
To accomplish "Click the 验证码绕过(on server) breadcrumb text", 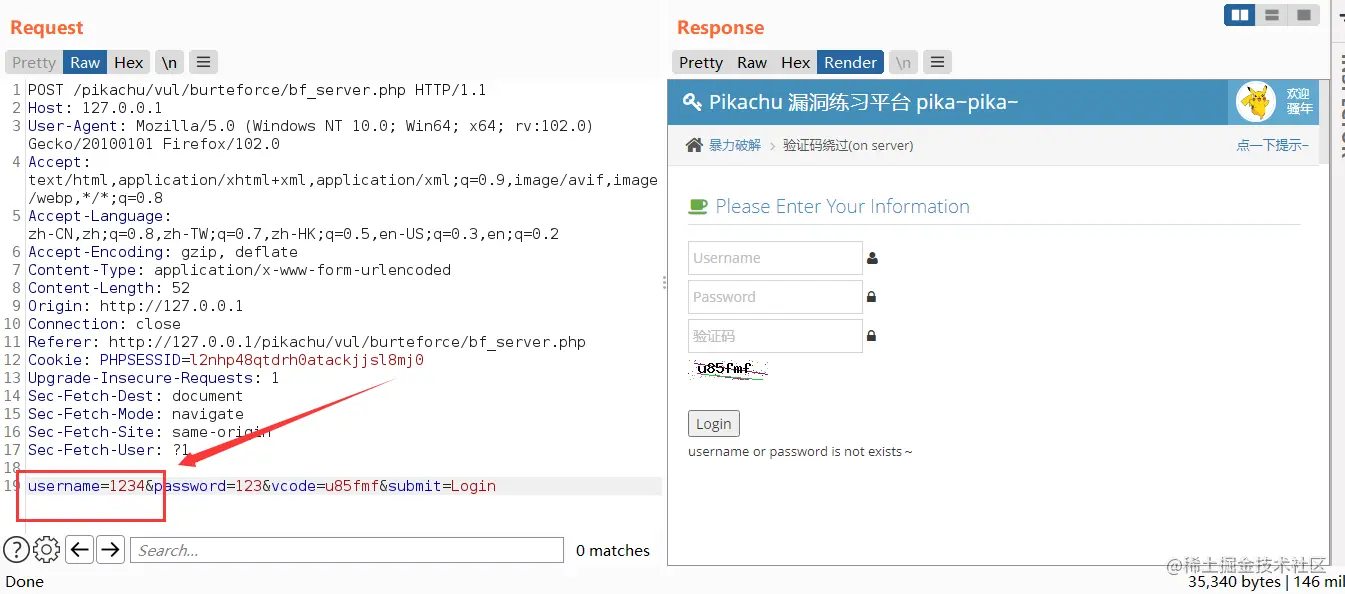I will (x=848, y=145).
